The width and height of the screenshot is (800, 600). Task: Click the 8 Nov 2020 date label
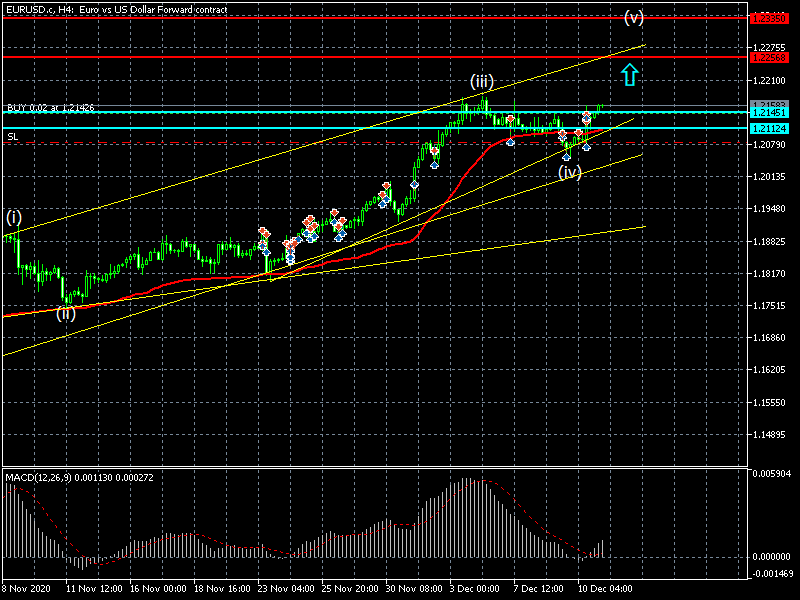coord(28,590)
